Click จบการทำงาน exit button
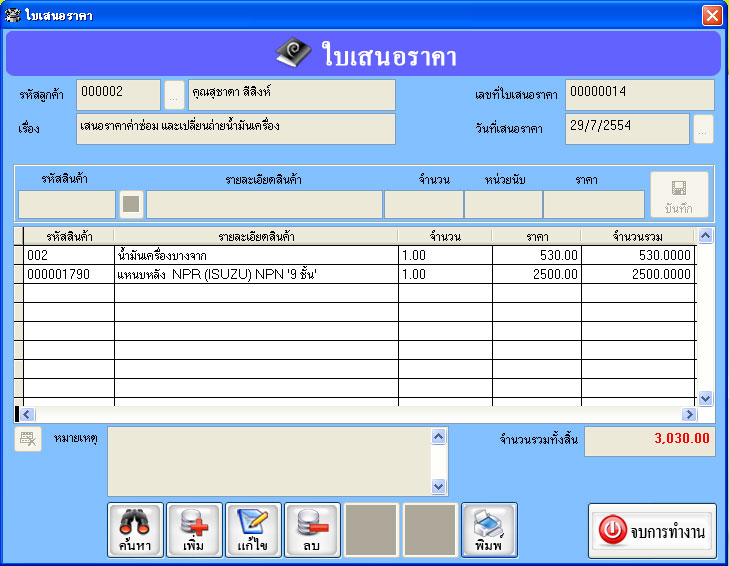This screenshot has width=729, height=566. click(x=652, y=531)
